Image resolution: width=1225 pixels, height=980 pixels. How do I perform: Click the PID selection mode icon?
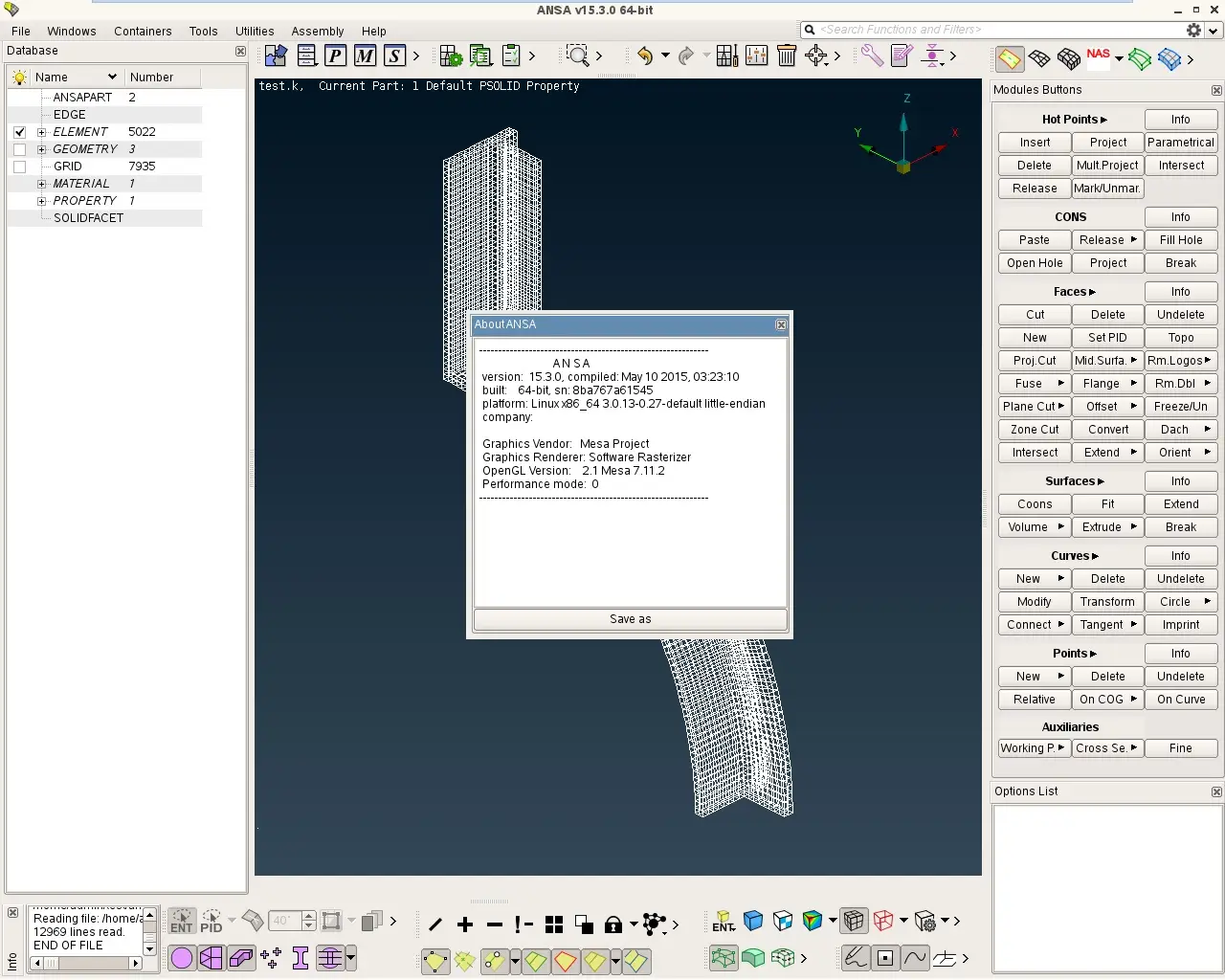tap(212, 921)
